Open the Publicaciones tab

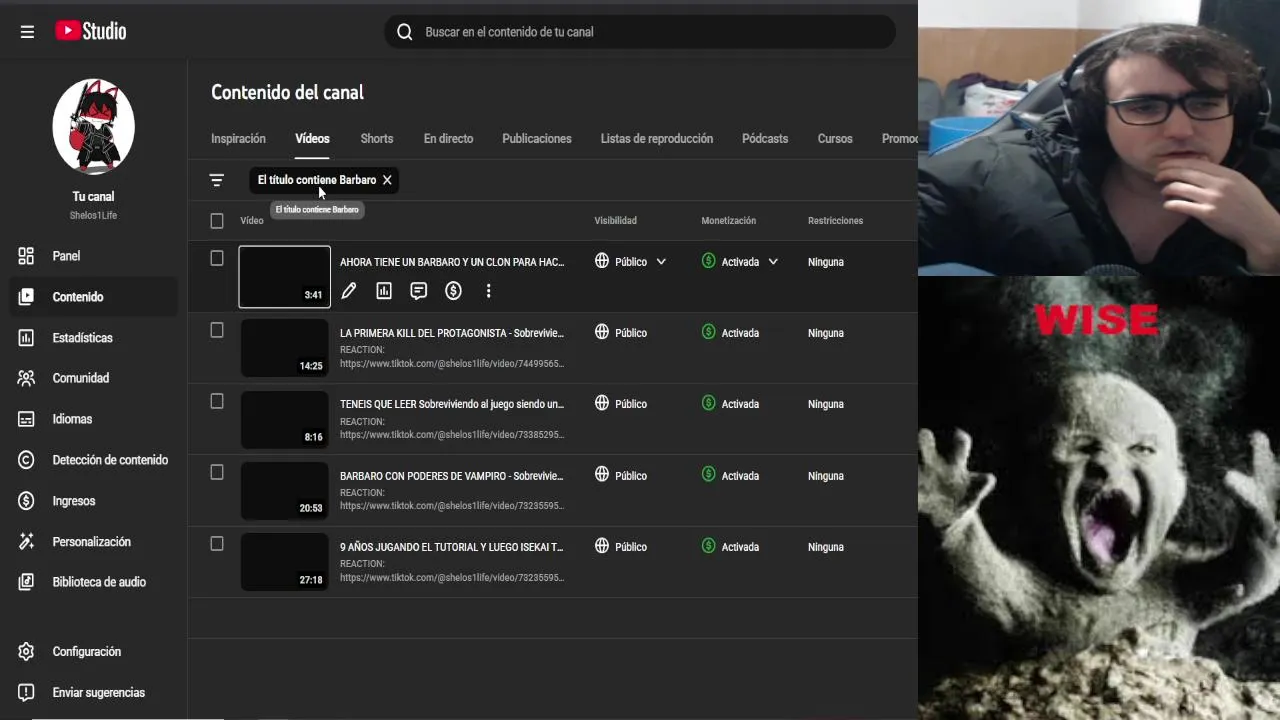[537, 139]
